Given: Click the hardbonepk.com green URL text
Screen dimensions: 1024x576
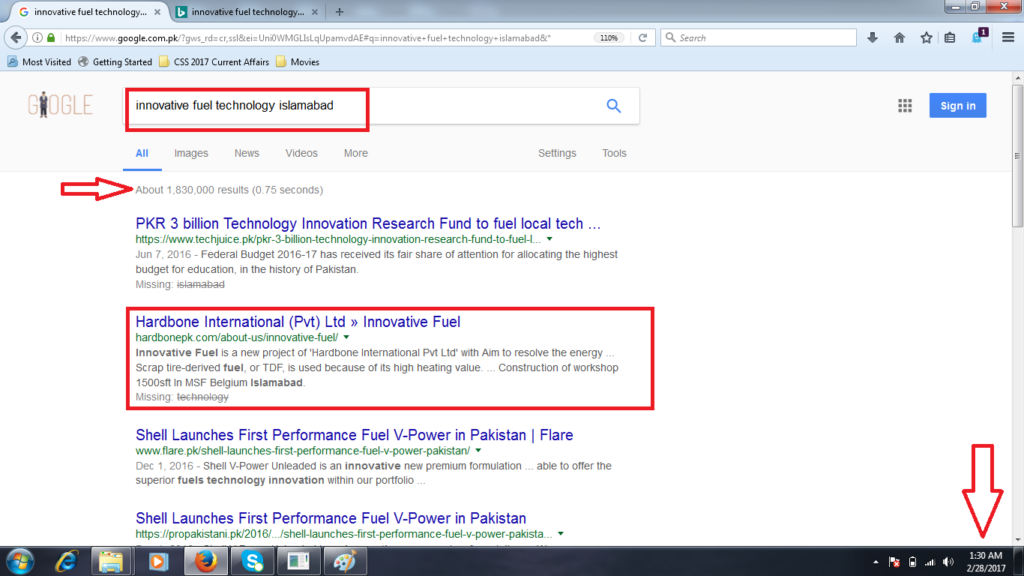Looking at the screenshot, I should [236, 338].
